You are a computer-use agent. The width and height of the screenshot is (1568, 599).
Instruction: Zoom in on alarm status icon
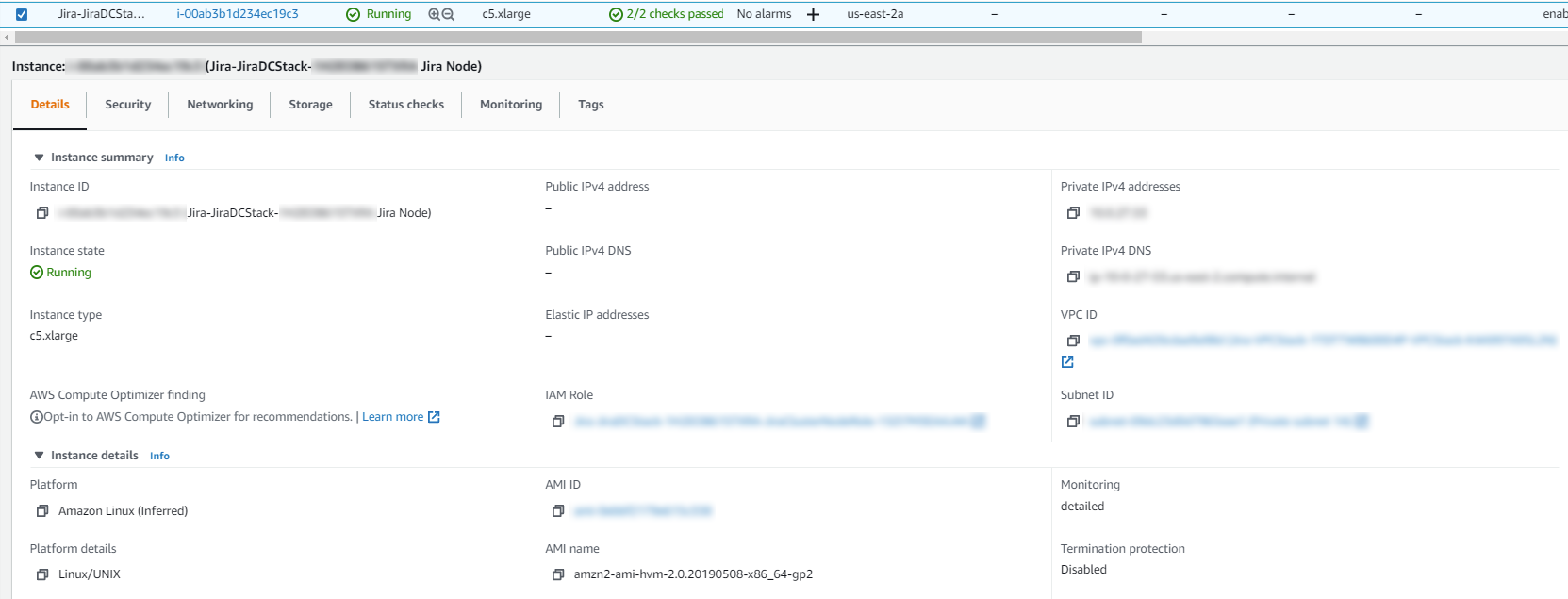coord(434,14)
